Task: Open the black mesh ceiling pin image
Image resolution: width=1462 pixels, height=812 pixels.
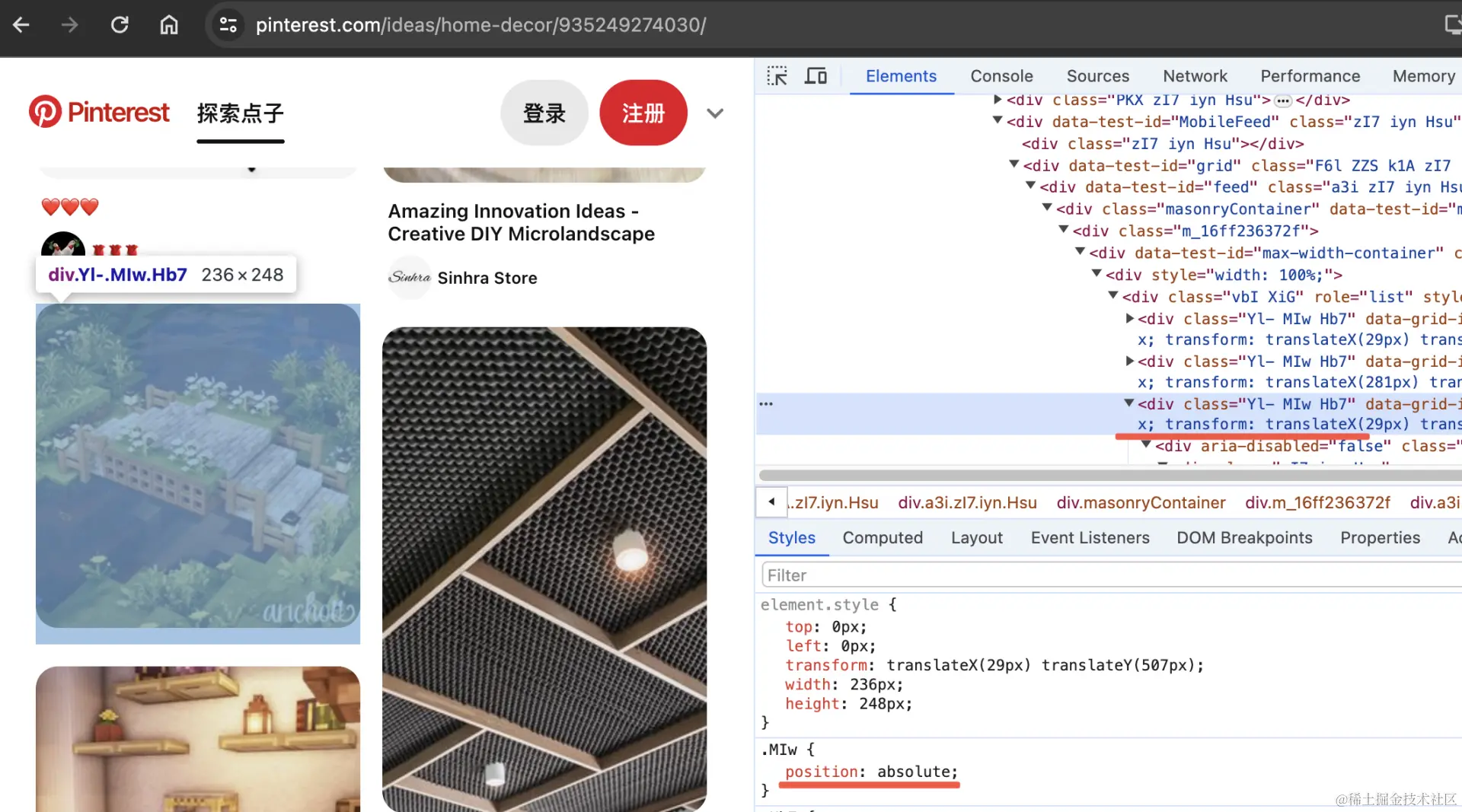Action: (x=544, y=569)
